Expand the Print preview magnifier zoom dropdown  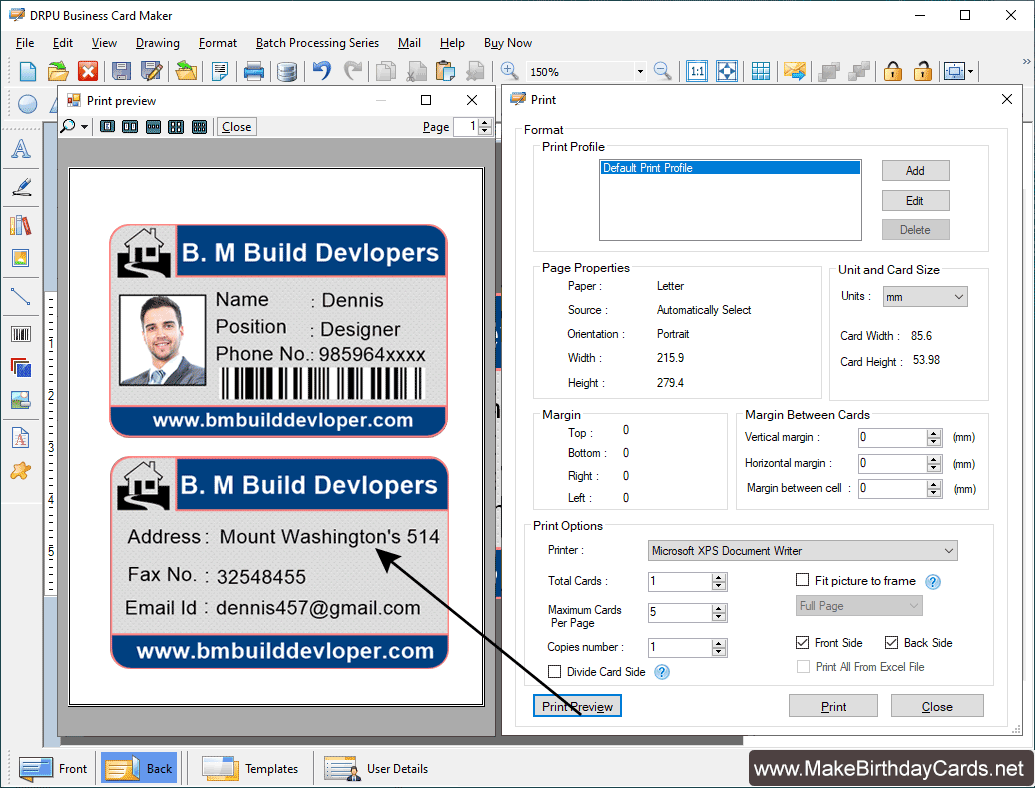point(84,127)
